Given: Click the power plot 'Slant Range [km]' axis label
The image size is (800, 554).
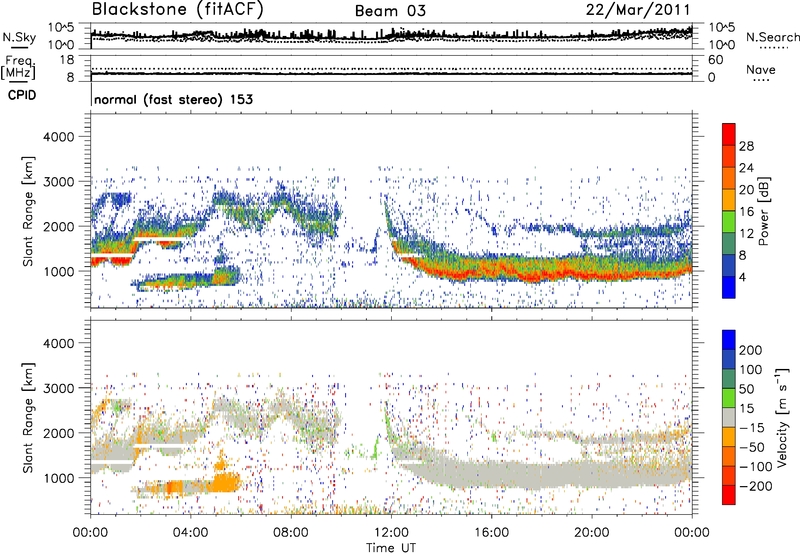Looking at the screenshot, I should click(28, 211).
